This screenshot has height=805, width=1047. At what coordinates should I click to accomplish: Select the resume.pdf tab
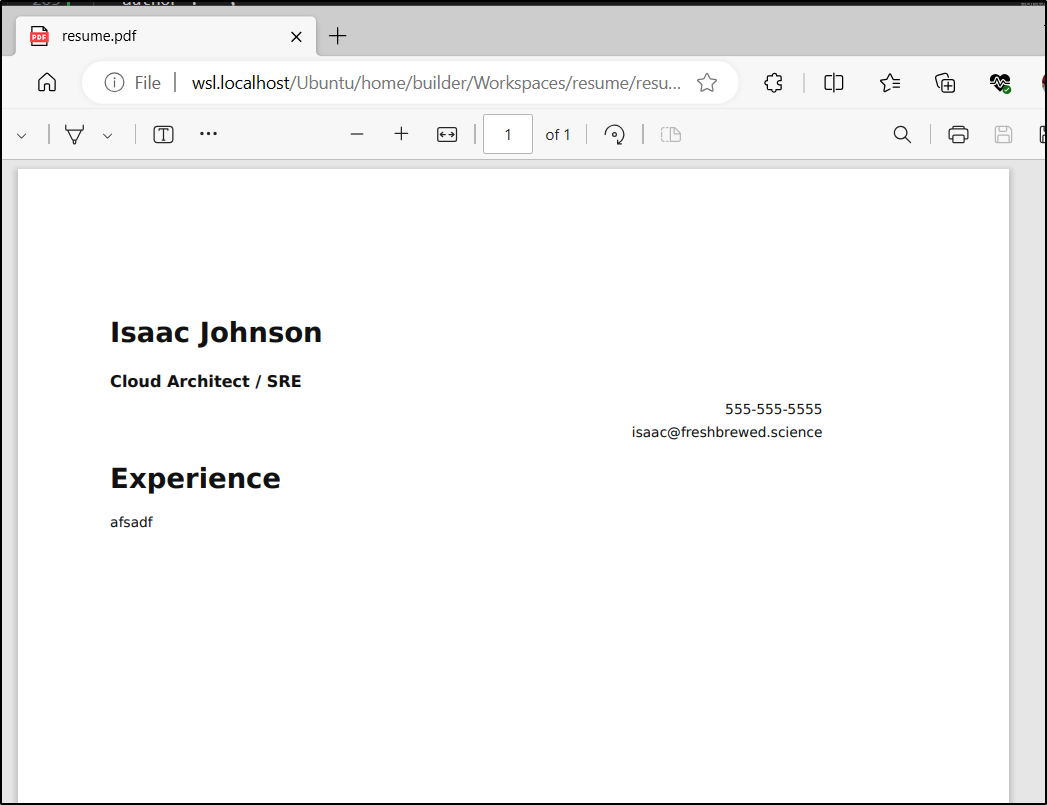[166, 36]
